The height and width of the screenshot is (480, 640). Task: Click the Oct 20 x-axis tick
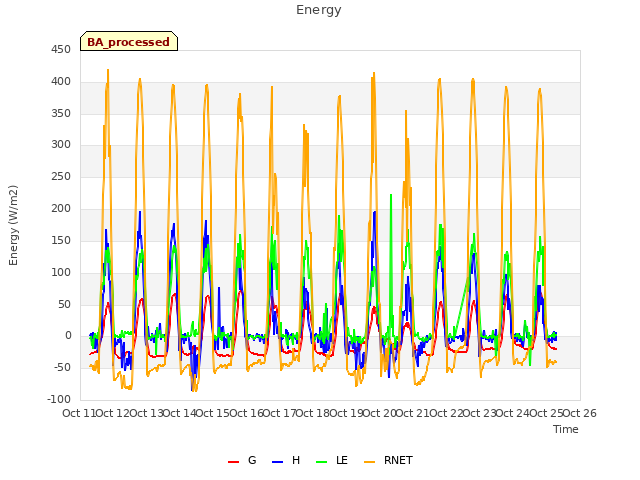point(379,413)
